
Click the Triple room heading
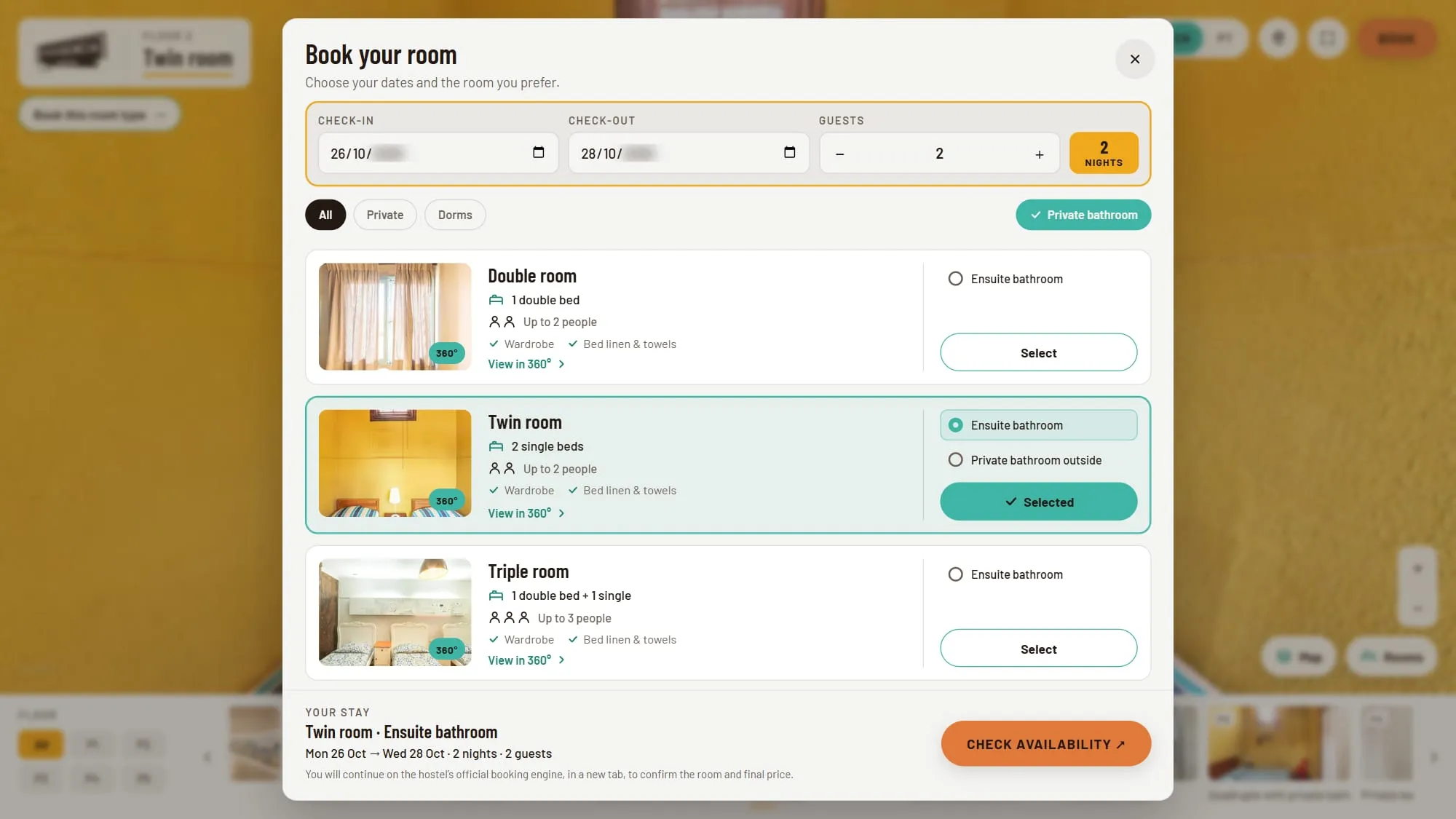(x=529, y=571)
